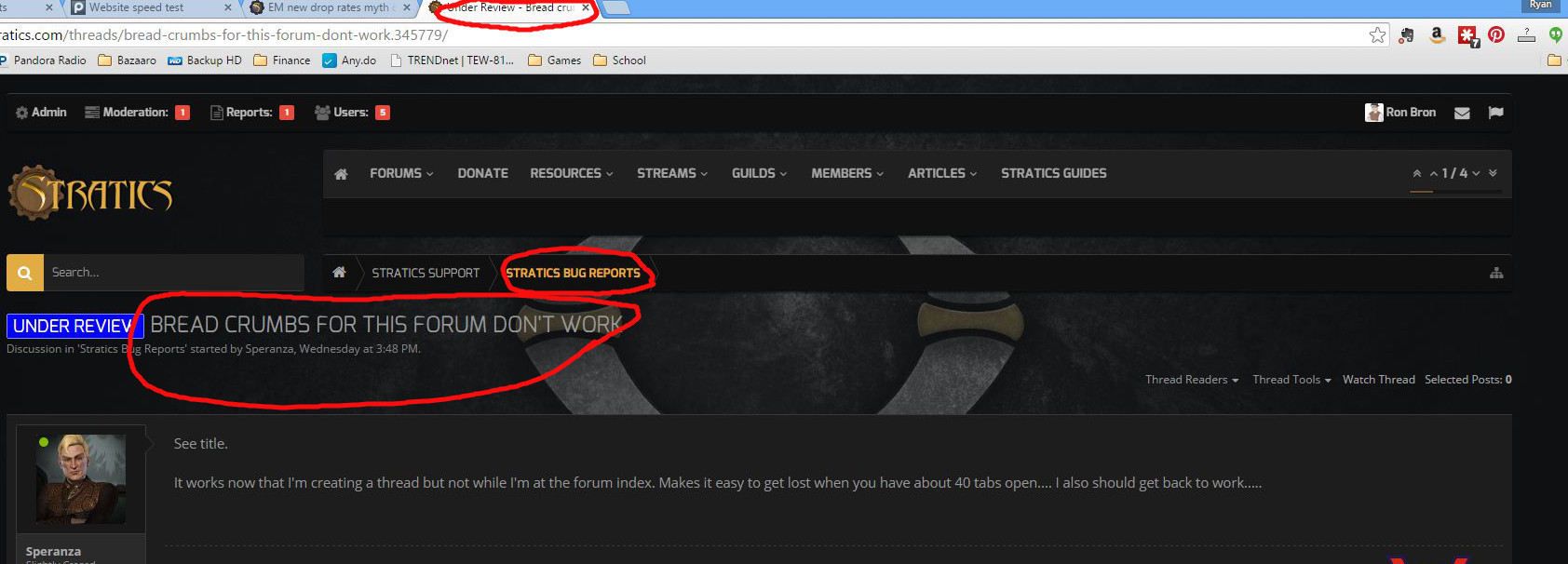Expand the Thread Tools dropdown
The image size is (1568, 564).
(1291, 380)
